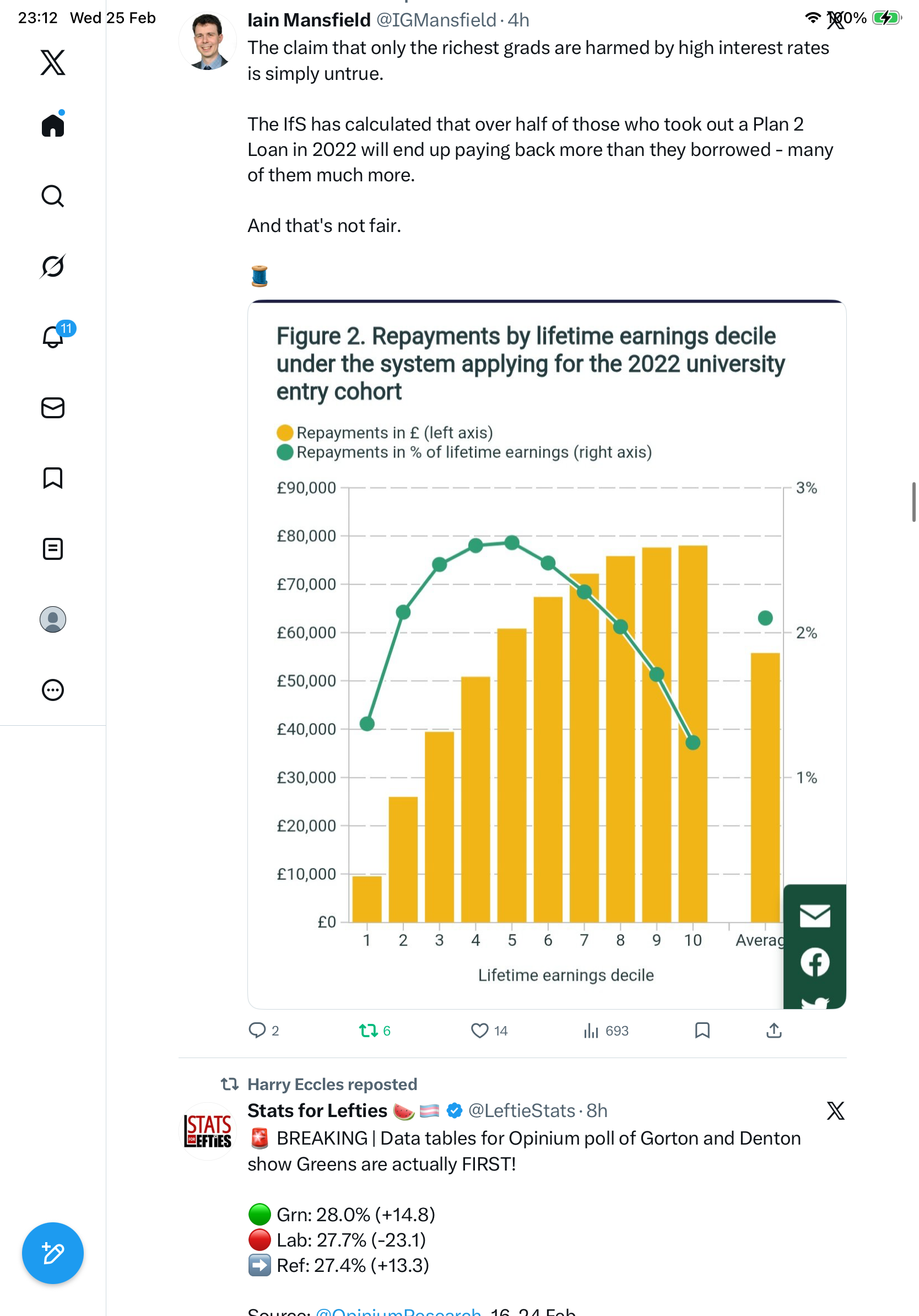Expand the More circle menu in sidebar

coord(53,689)
